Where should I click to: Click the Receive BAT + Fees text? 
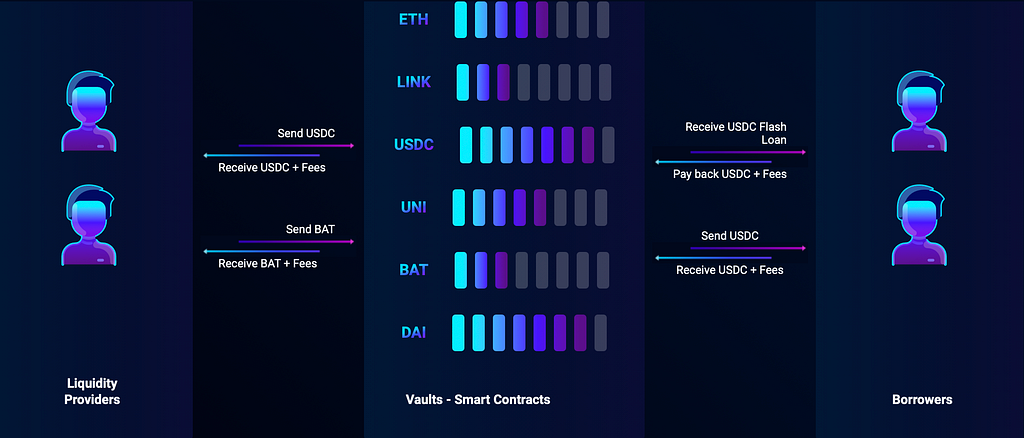268,264
